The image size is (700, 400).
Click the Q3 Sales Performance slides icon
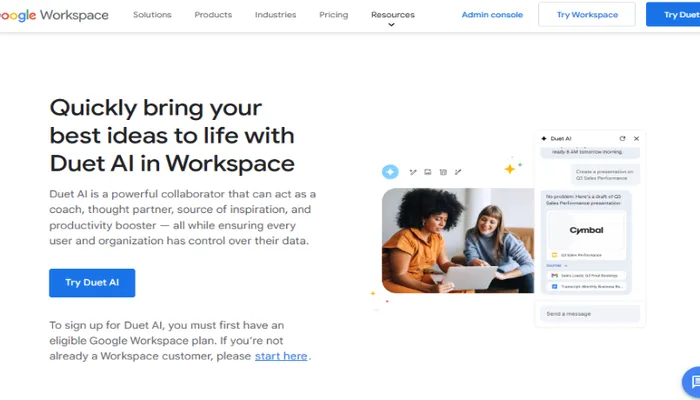(x=553, y=255)
